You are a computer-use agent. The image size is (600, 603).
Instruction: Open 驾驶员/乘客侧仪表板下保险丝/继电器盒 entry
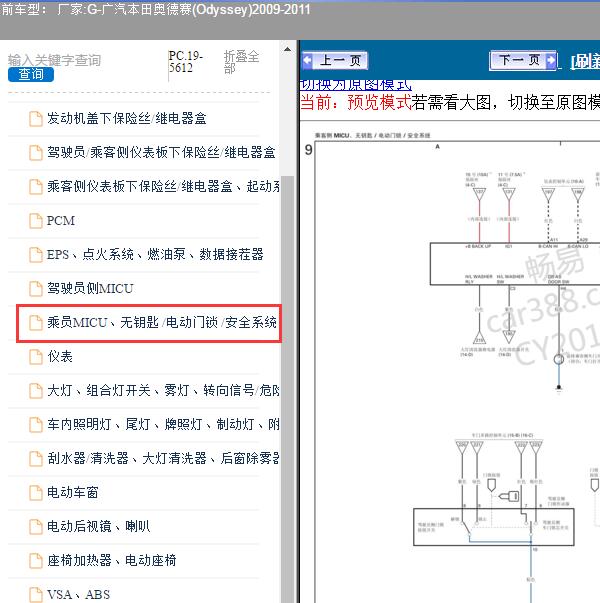[x=161, y=152]
